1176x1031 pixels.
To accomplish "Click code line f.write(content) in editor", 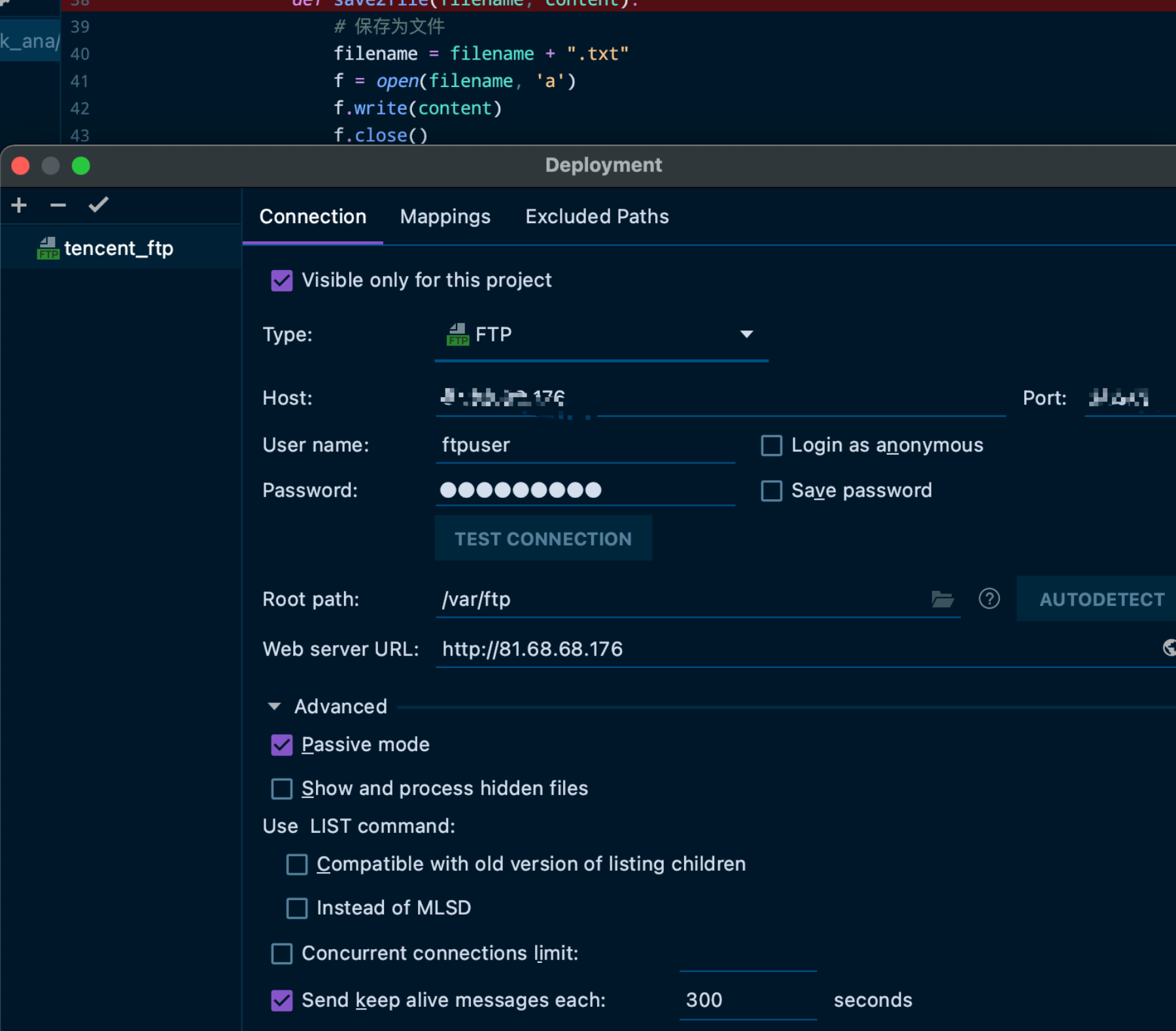I will pyautogui.click(x=417, y=109).
